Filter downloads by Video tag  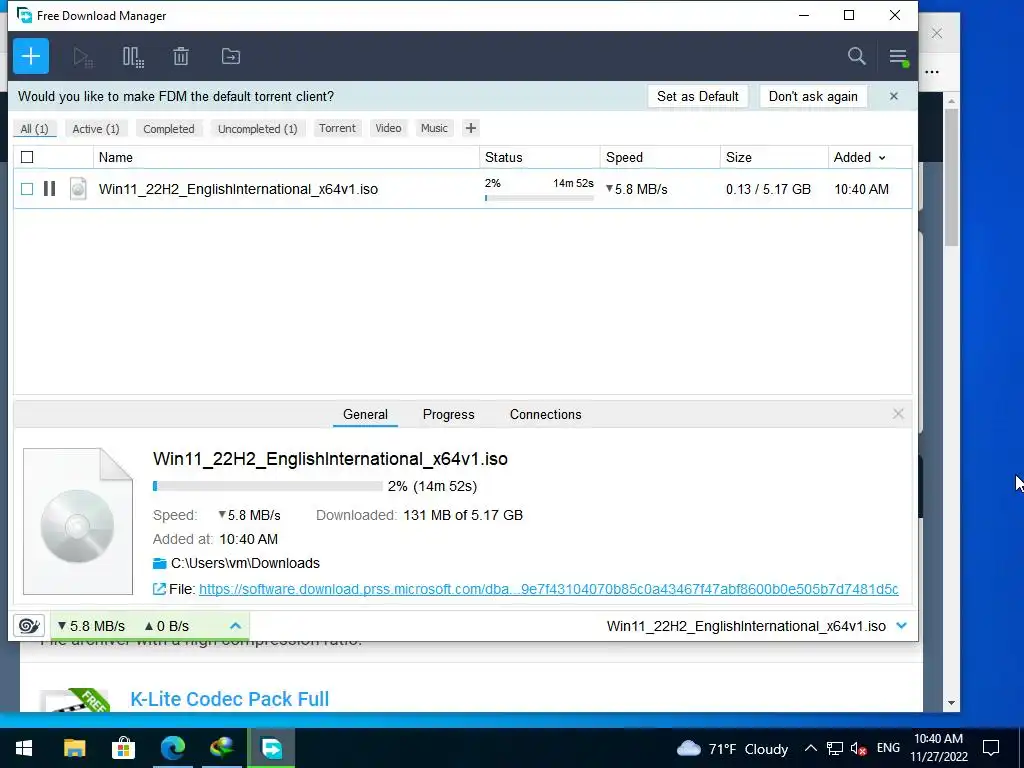coord(388,128)
